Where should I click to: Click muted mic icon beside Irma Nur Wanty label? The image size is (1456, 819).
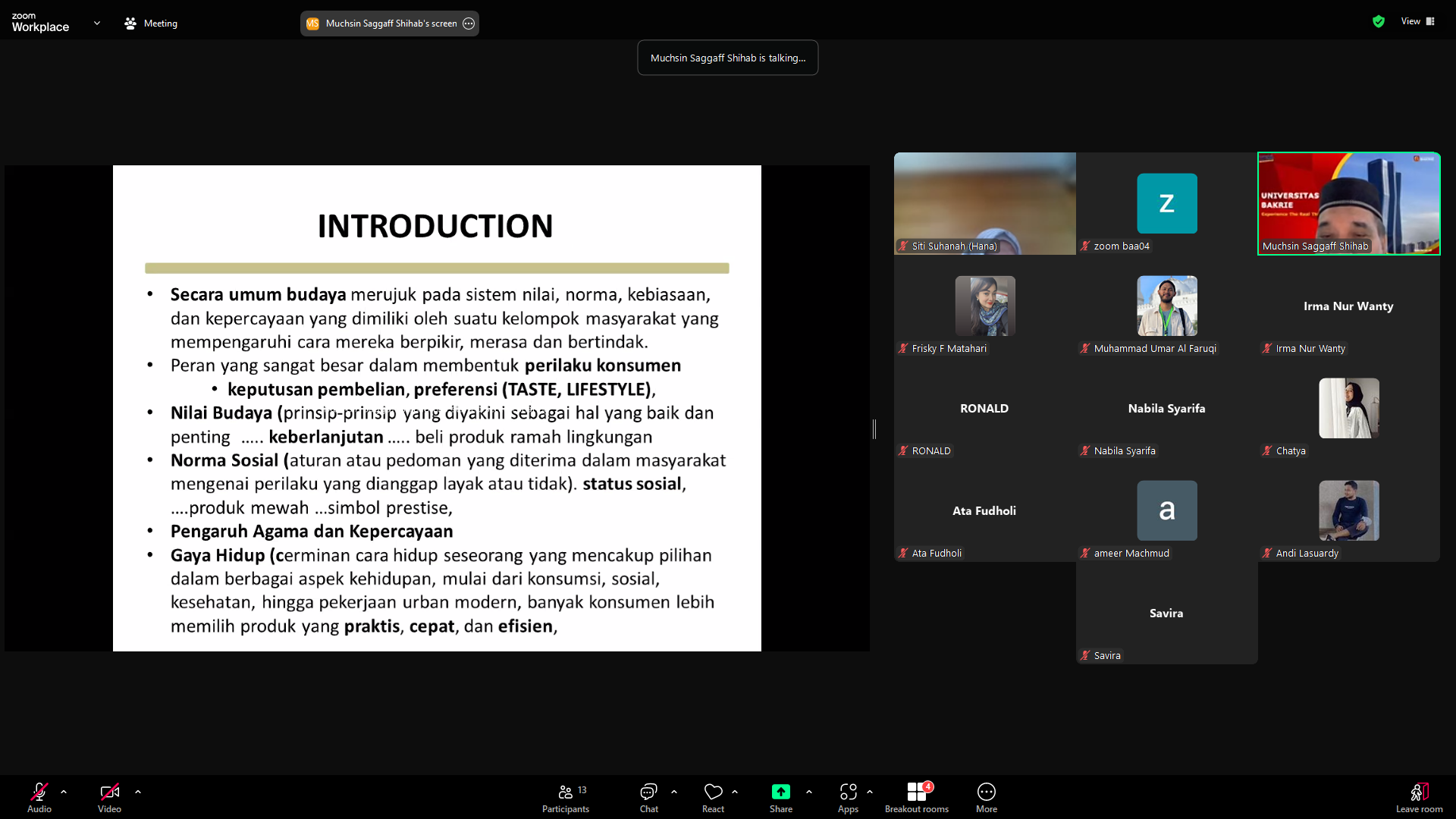pyautogui.click(x=1267, y=348)
